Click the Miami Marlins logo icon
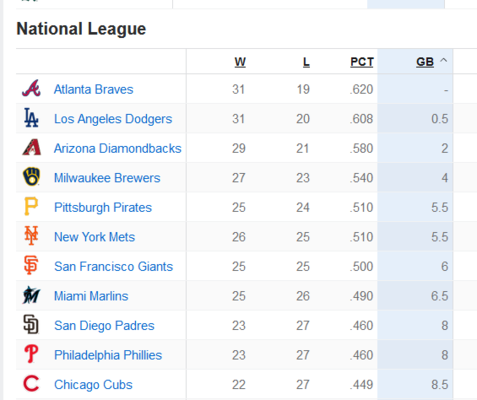477x400 pixels. (x=31, y=295)
